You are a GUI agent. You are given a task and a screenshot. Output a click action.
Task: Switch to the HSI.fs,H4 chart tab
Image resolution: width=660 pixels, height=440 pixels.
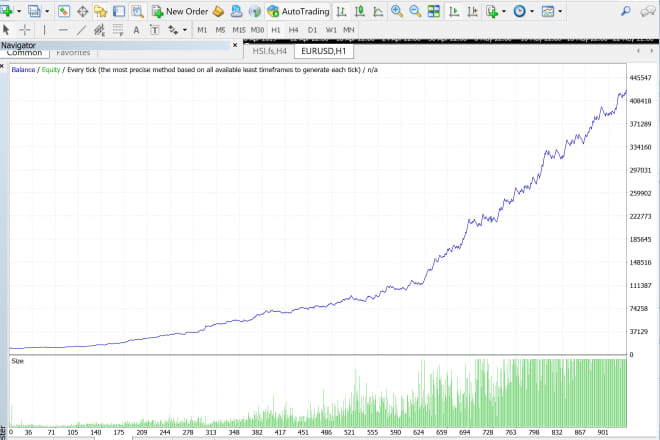pos(269,51)
